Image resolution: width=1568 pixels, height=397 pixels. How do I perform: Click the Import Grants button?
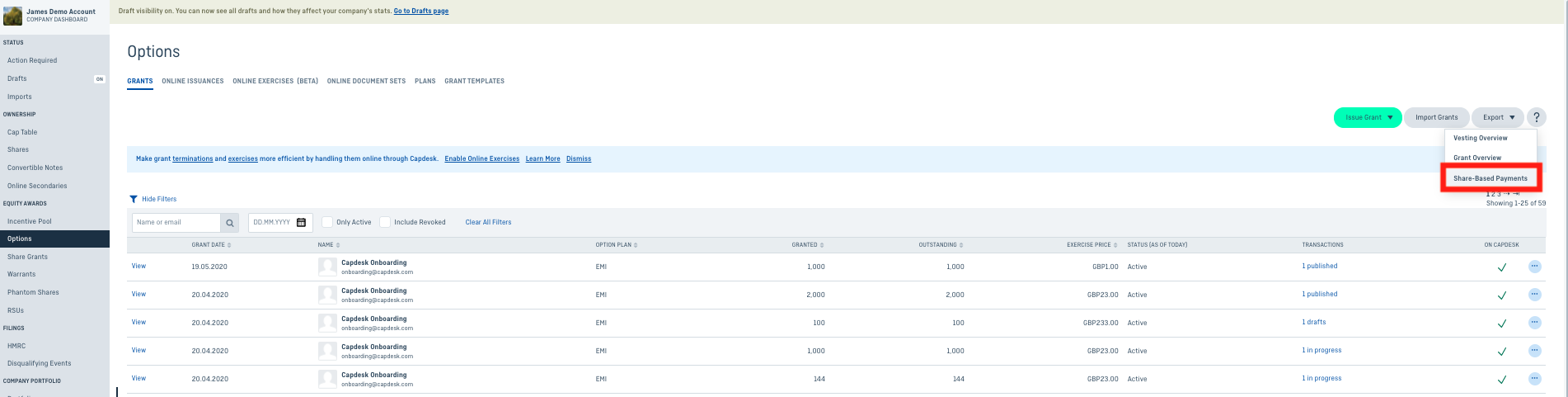pos(1437,117)
